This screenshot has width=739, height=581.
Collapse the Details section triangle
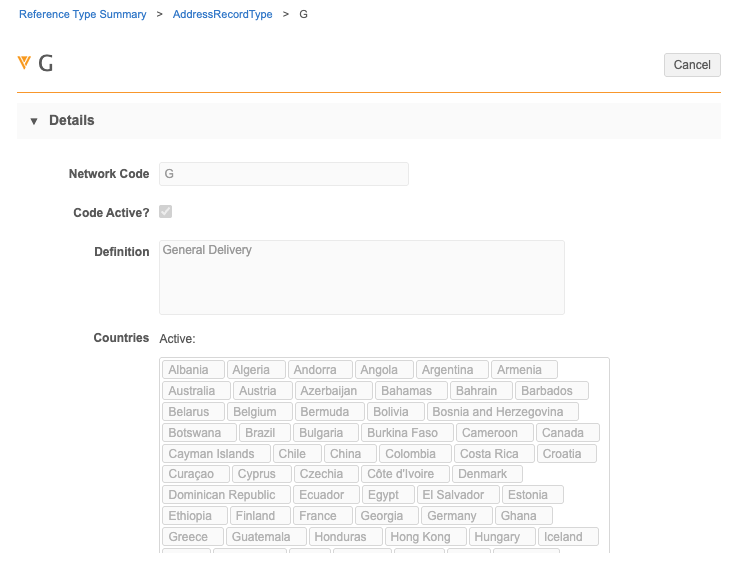click(34, 121)
